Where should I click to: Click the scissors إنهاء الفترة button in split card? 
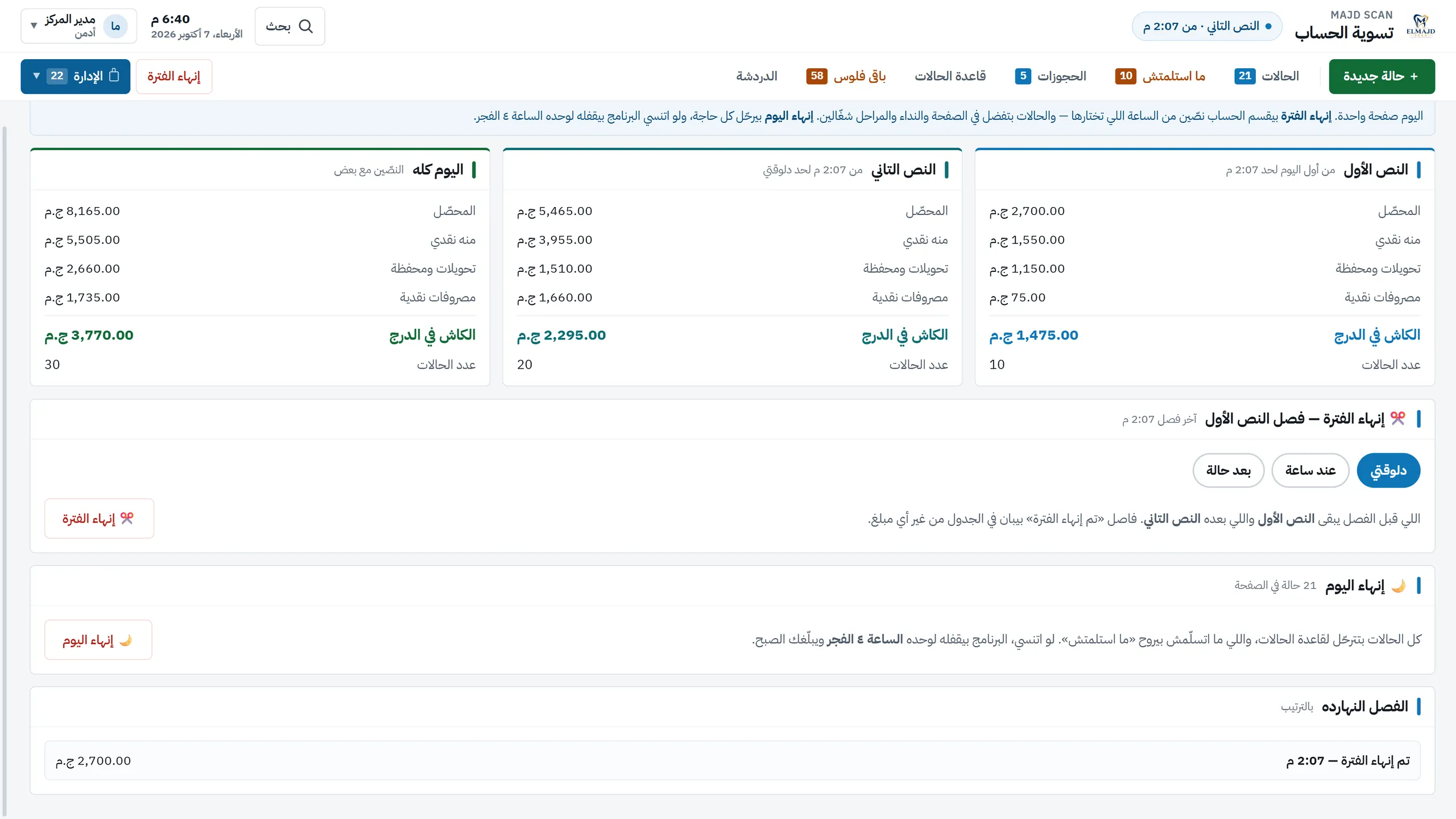100,519
